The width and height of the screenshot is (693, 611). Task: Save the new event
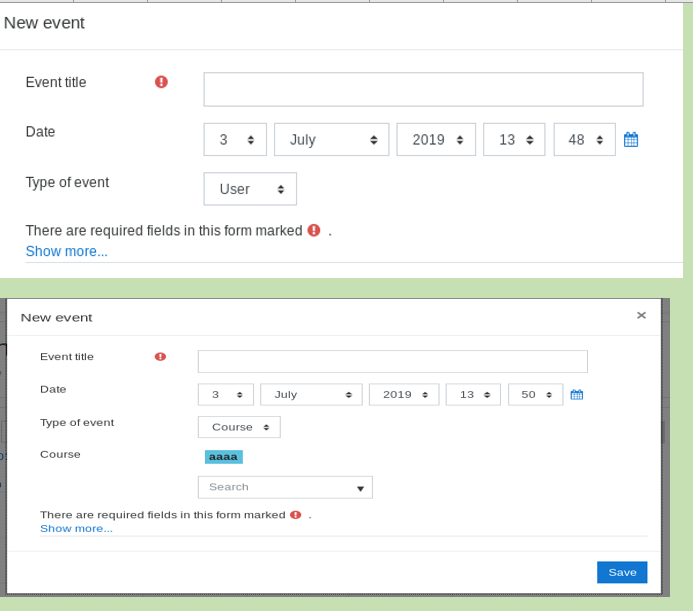pos(622,572)
